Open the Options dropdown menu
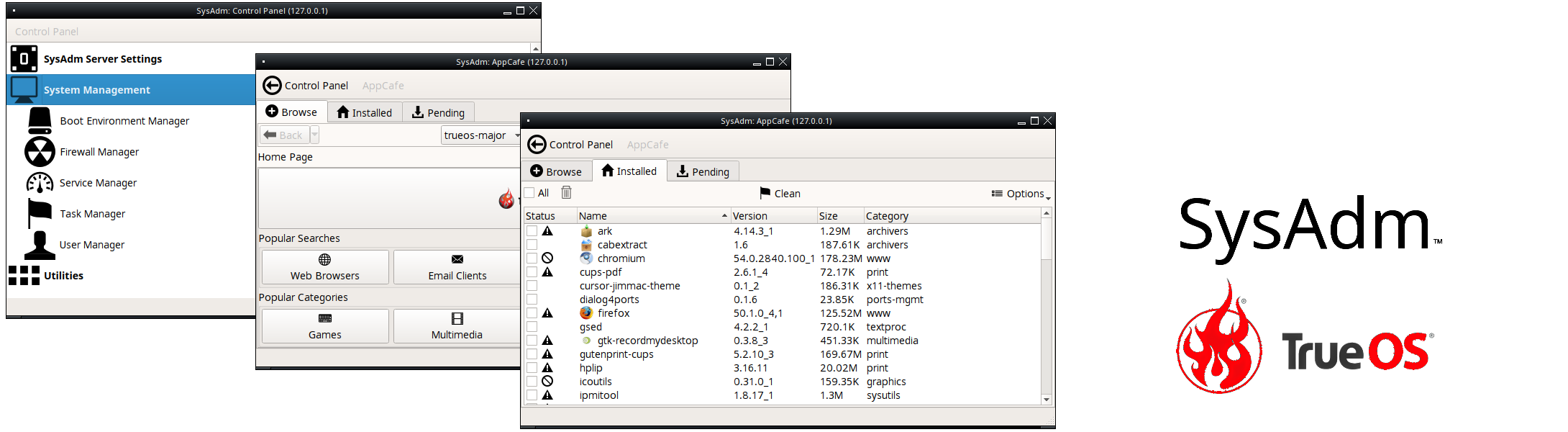 (1021, 194)
